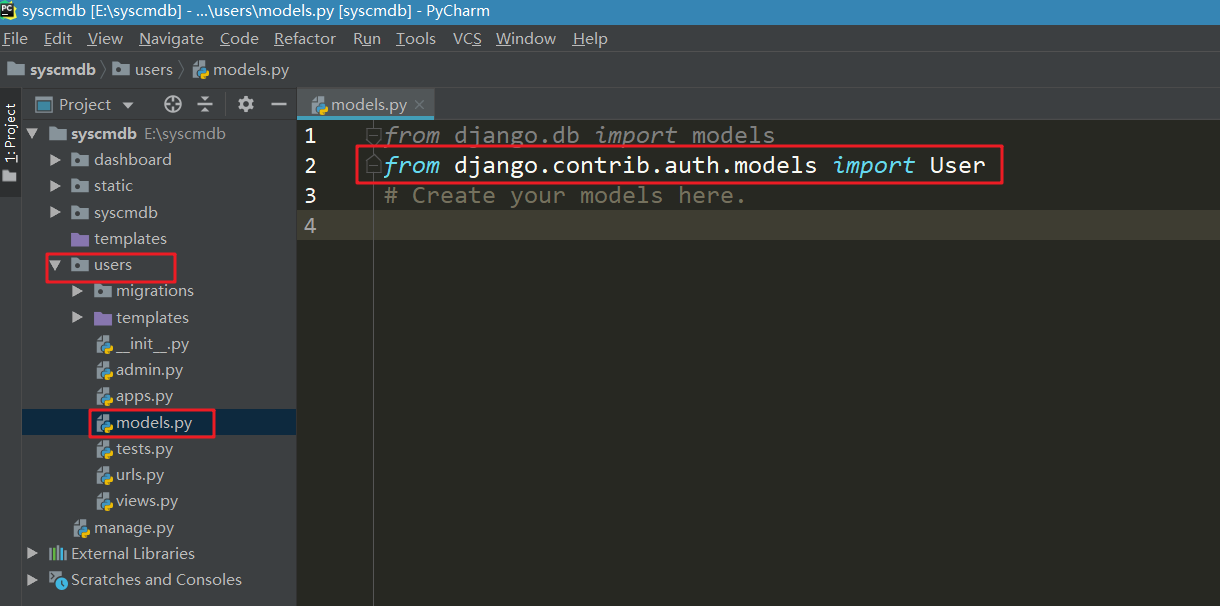This screenshot has height=606, width=1220.
Task: Click the Python file icon of views.py
Action: point(104,501)
